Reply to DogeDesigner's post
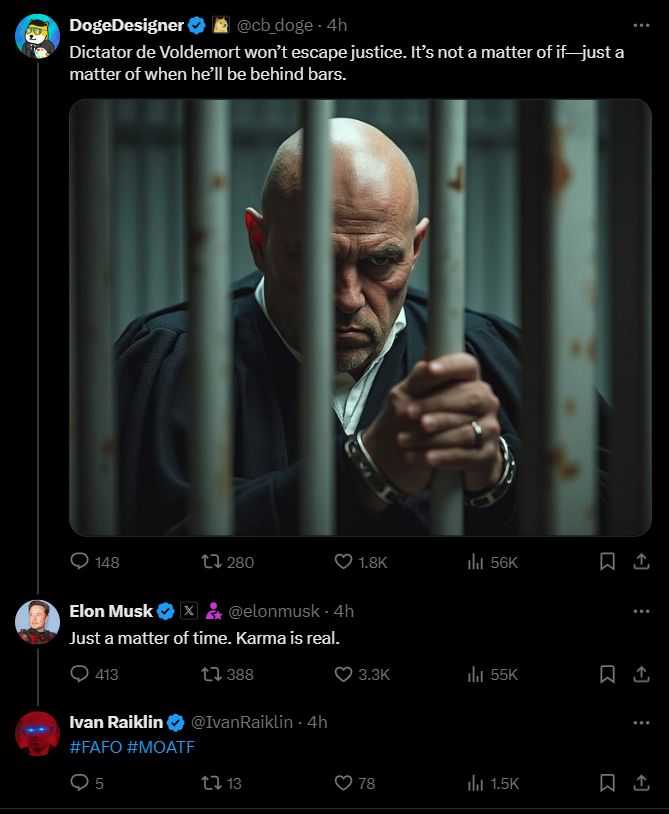 click(x=80, y=562)
